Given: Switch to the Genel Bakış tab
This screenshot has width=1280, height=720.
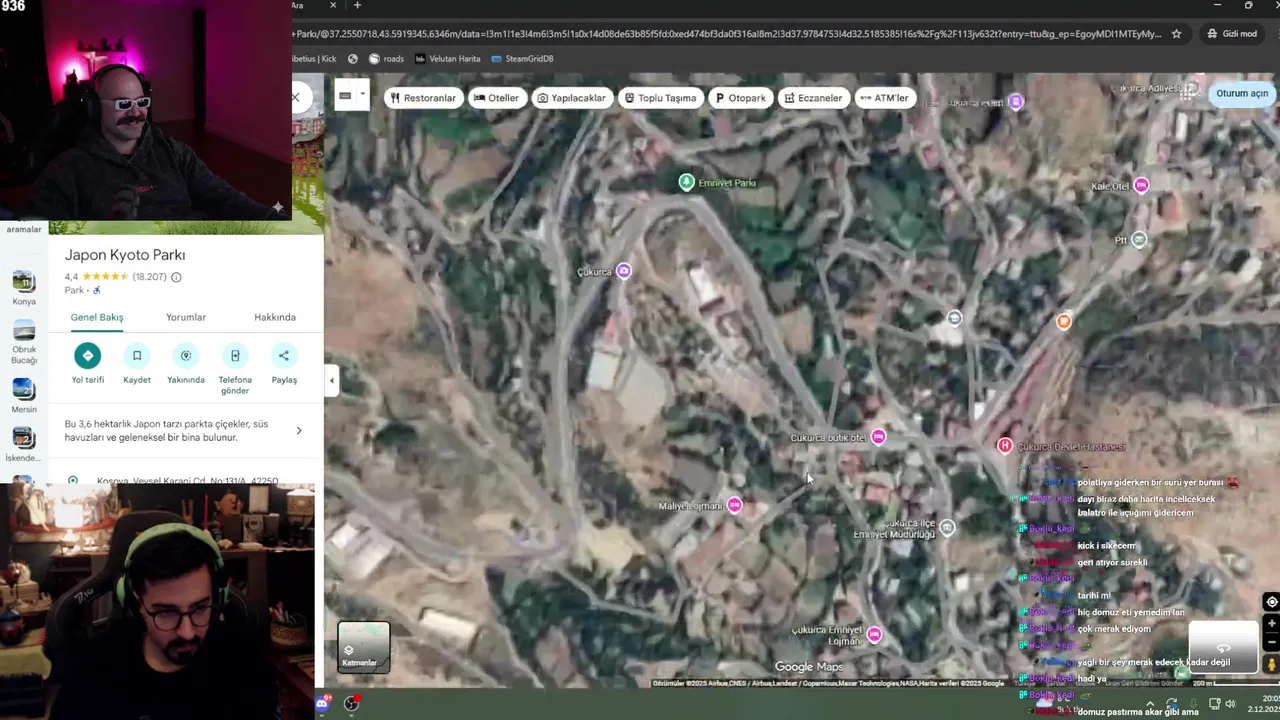Looking at the screenshot, I should coord(97,317).
